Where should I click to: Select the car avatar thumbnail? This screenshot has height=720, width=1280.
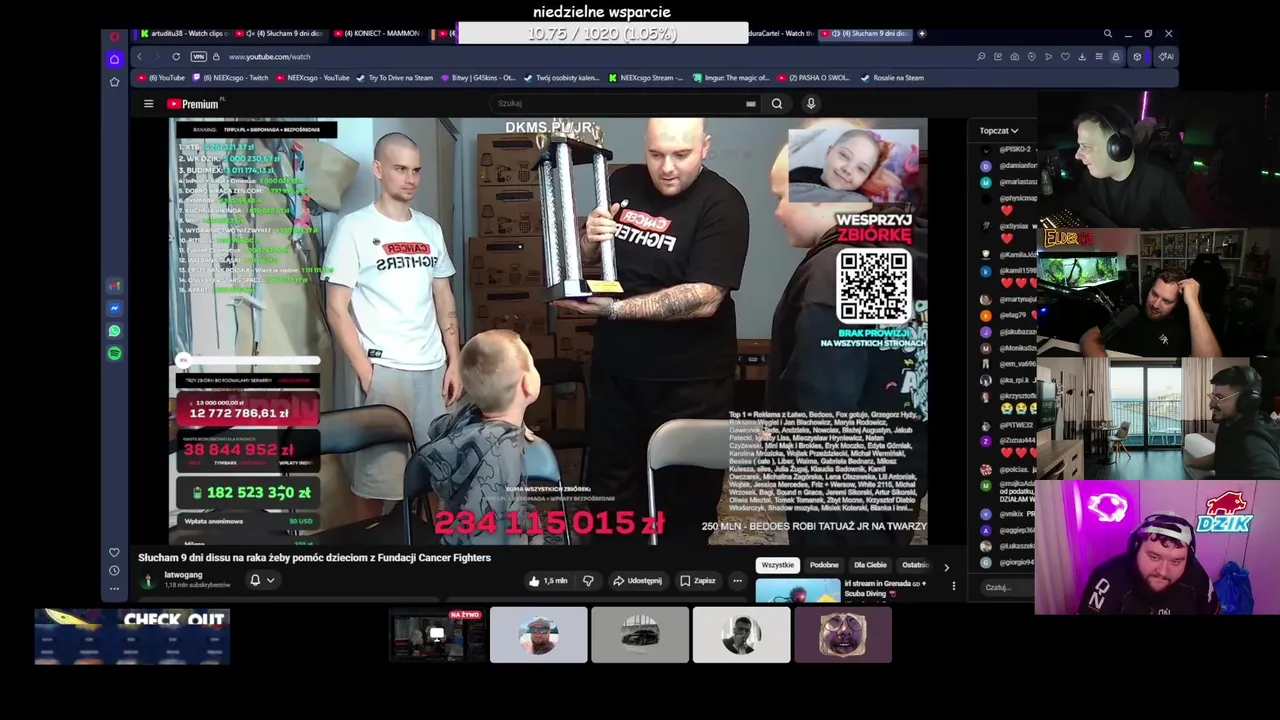(x=640, y=635)
